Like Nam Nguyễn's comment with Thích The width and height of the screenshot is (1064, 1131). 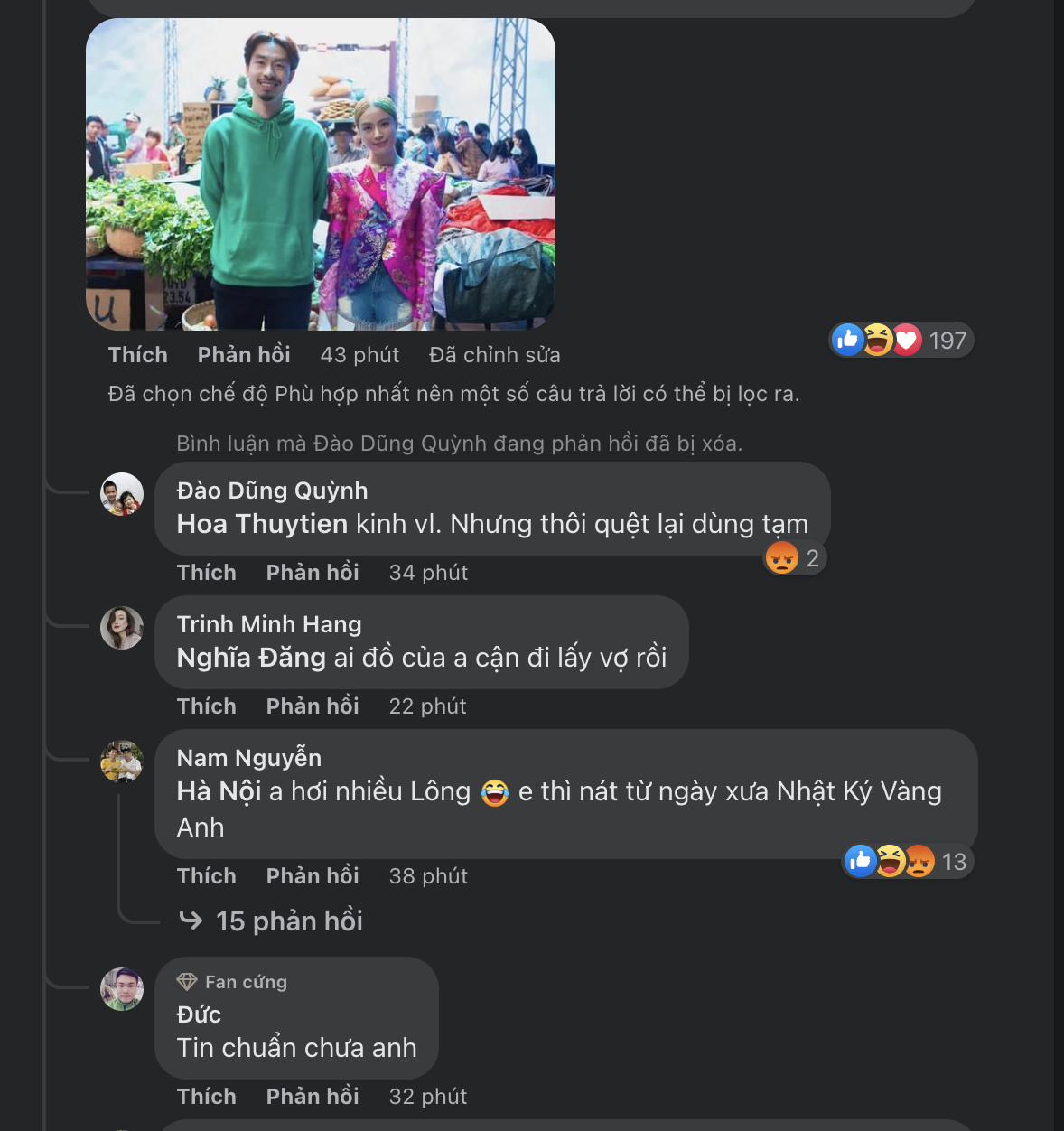point(206,876)
